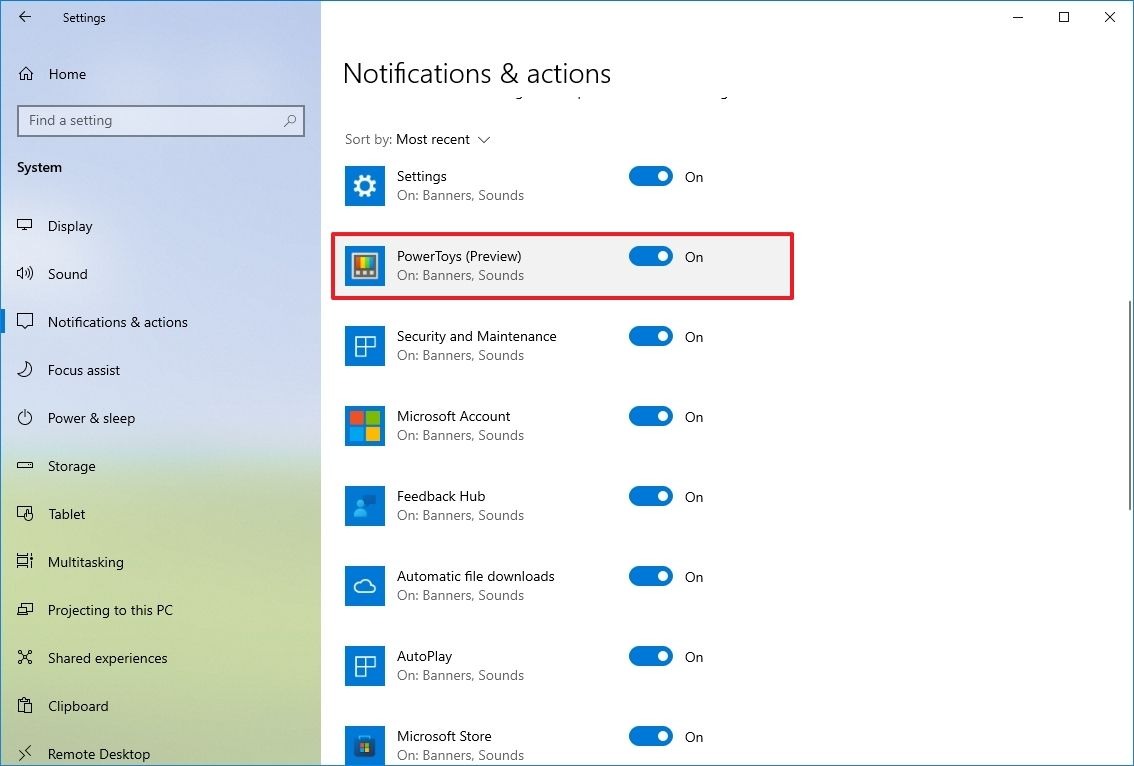Click the Projecting to this PC icon
This screenshot has width=1134, height=766.
(x=25, y=610)
